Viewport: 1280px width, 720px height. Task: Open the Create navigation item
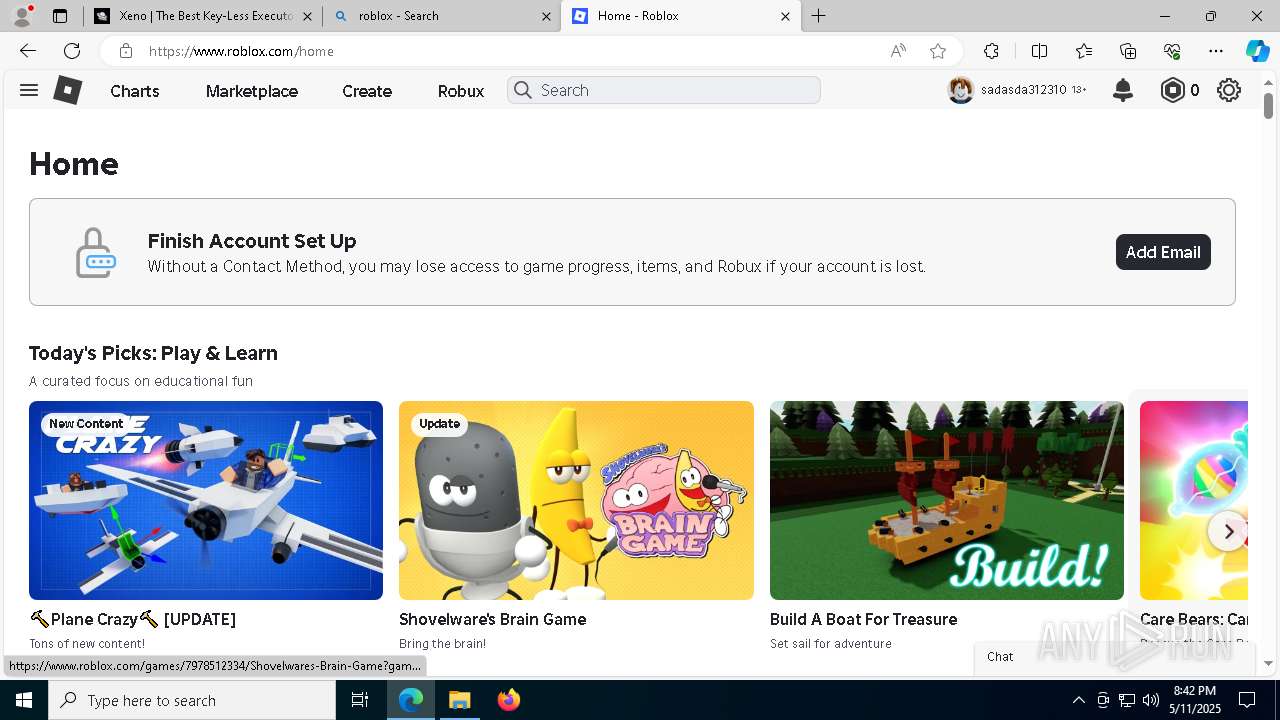click(367, 91)
